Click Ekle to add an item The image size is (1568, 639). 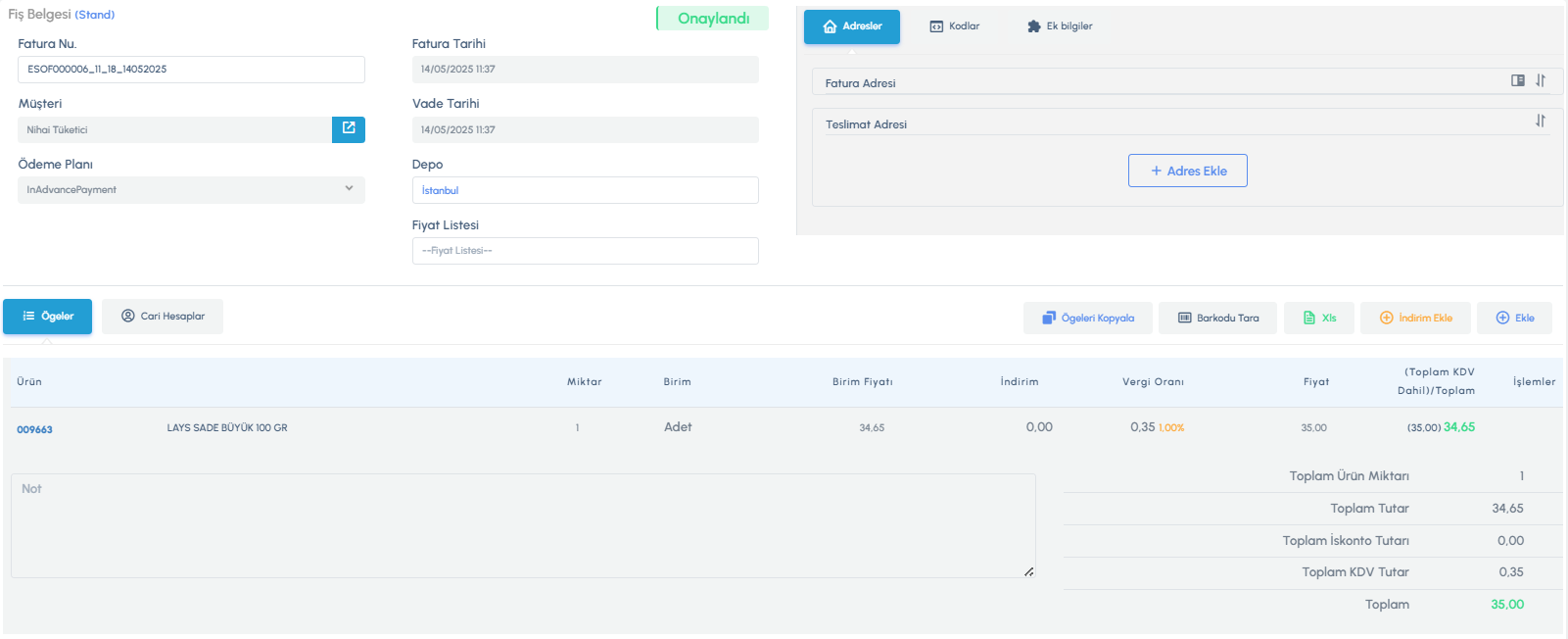(1514, 318)
